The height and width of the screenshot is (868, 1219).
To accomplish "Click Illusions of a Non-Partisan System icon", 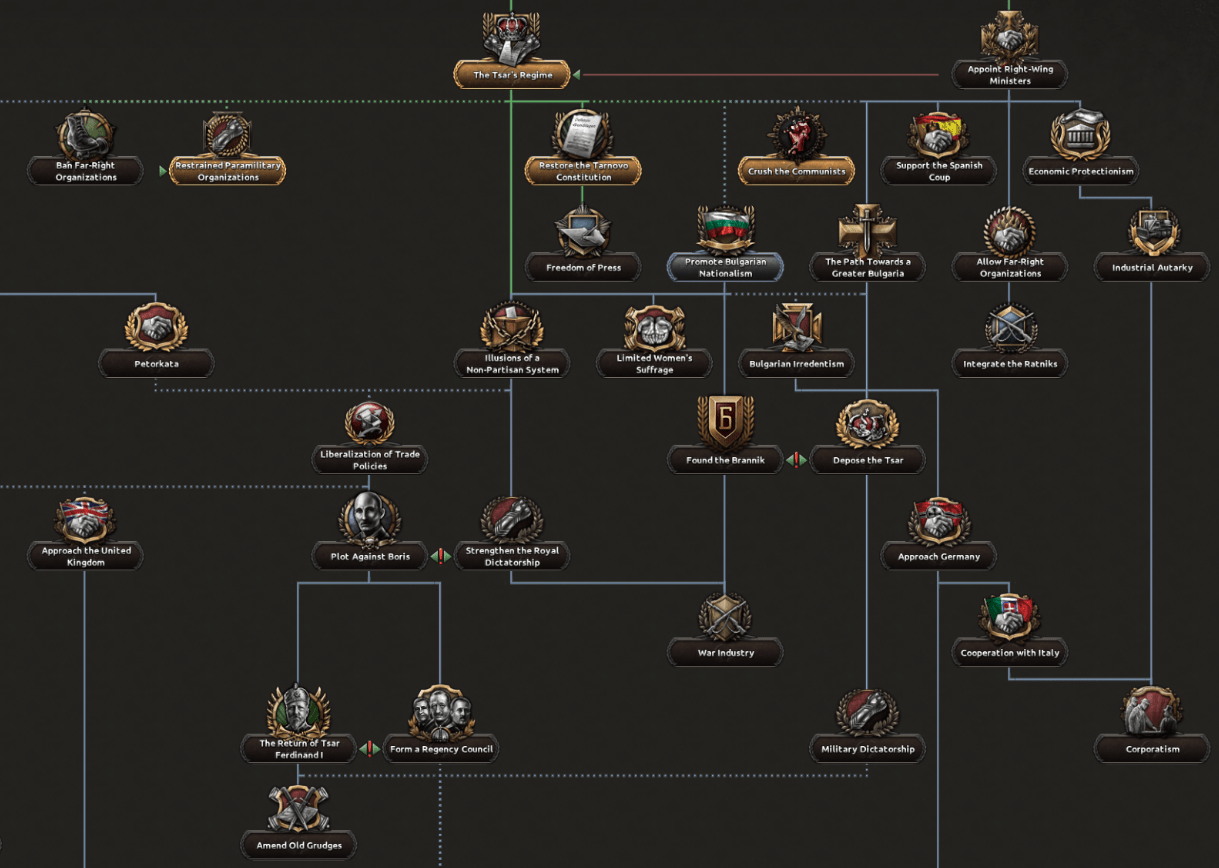I will coord(512,328).
